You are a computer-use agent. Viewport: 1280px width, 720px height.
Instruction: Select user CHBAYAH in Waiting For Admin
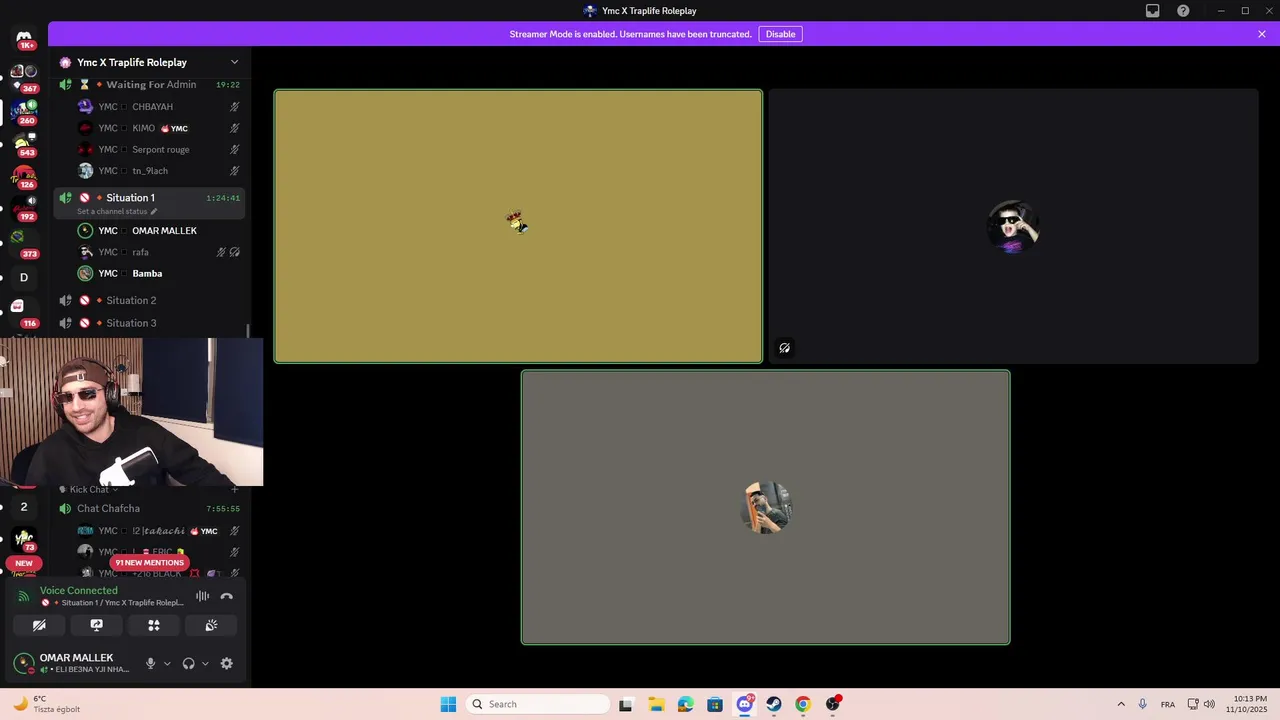(x=160, y=107)
